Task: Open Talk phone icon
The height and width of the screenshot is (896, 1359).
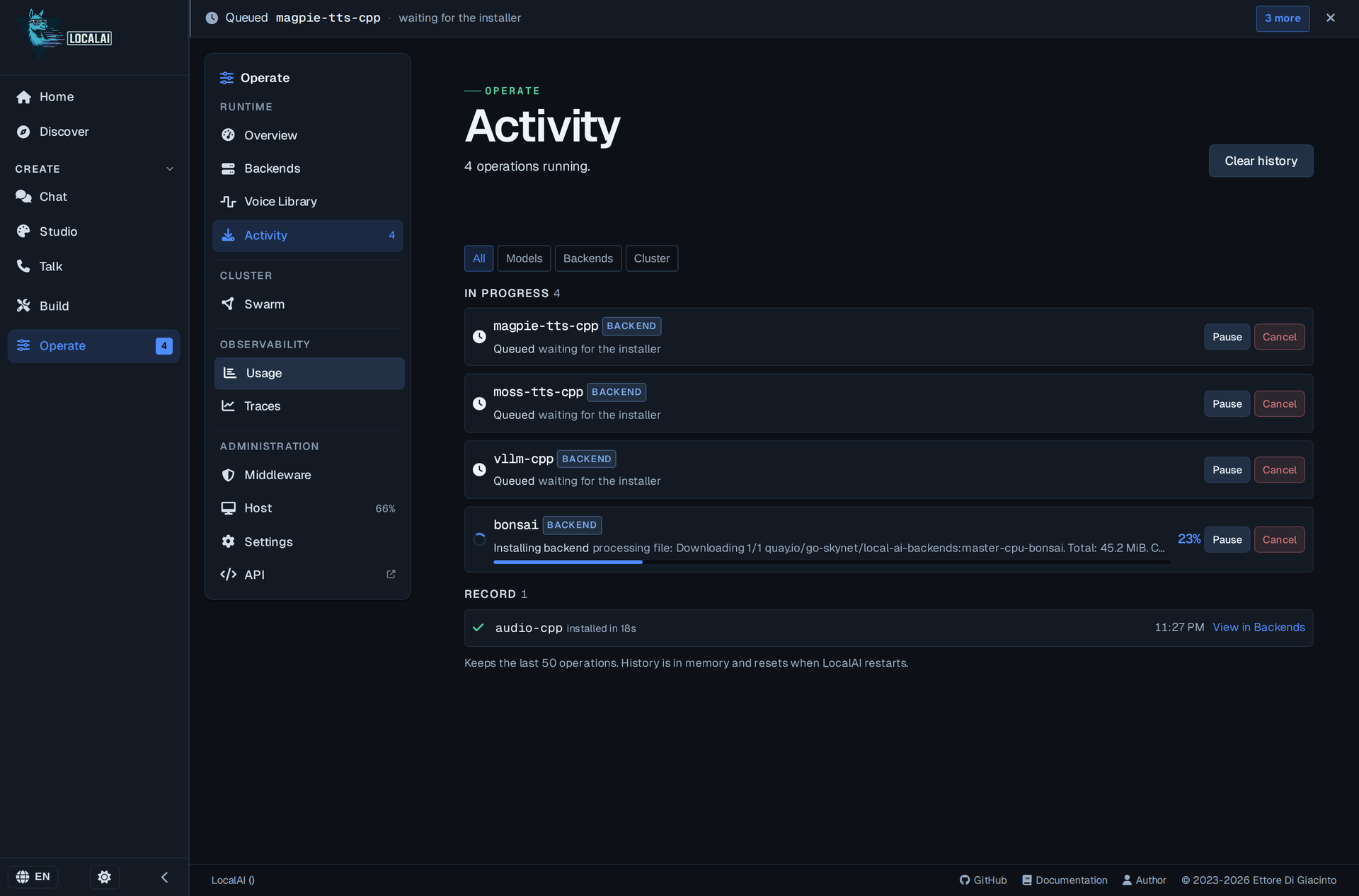Action: (x=23, y=266)
